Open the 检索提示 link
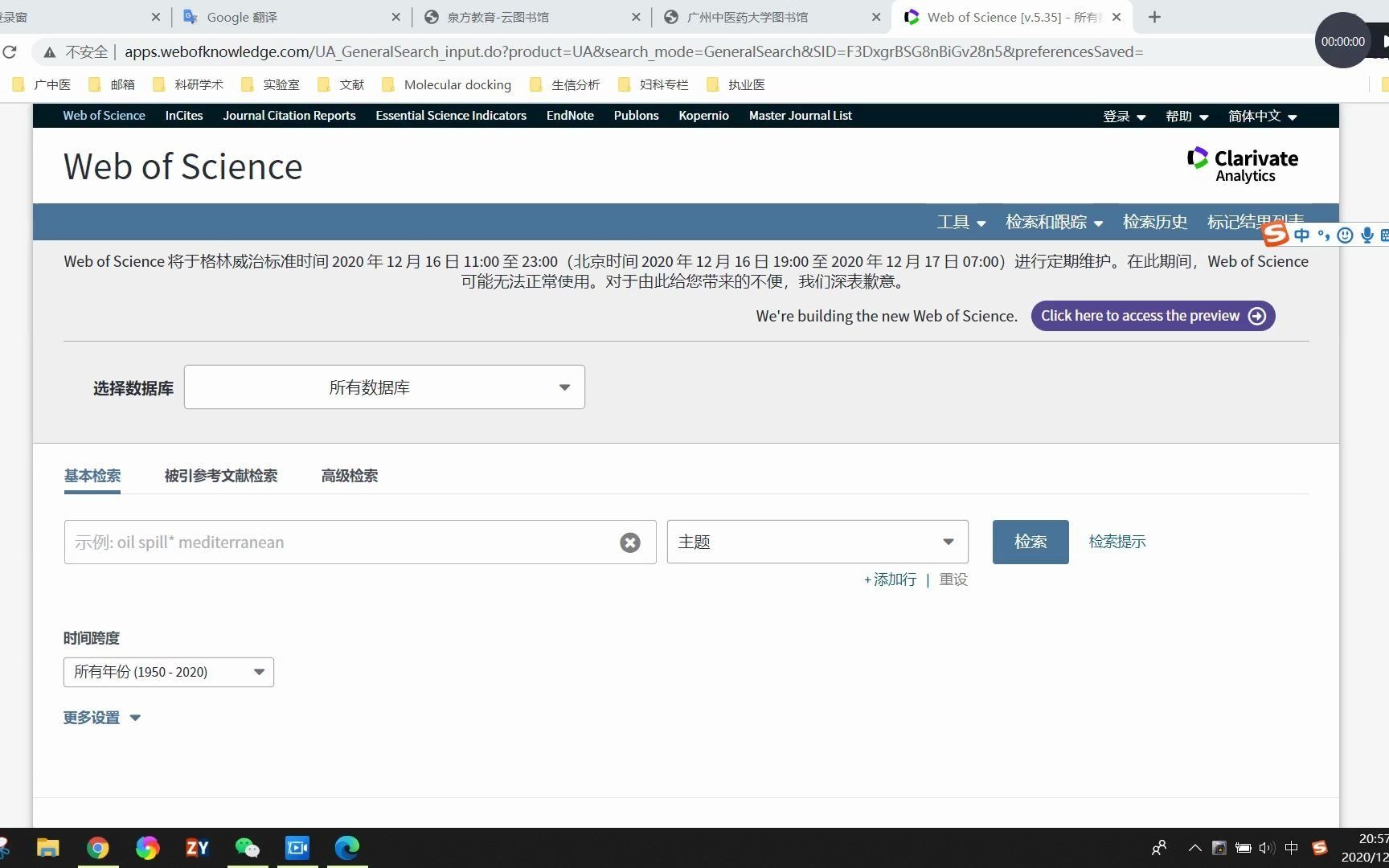This screenshot has width=1389, height=868. (x=1117, y=542)
